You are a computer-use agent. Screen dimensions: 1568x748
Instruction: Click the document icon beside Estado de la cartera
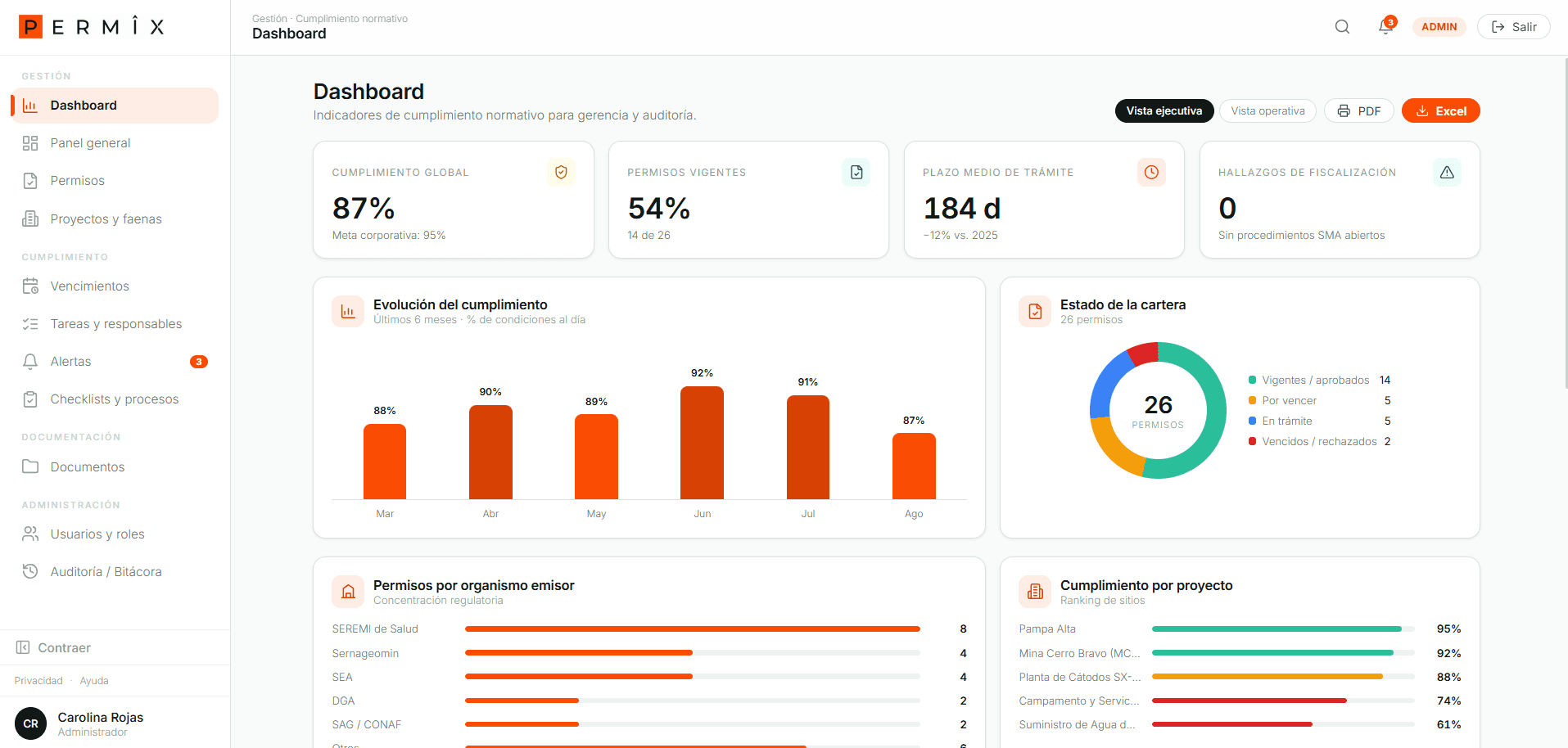tap(1035, 312)
